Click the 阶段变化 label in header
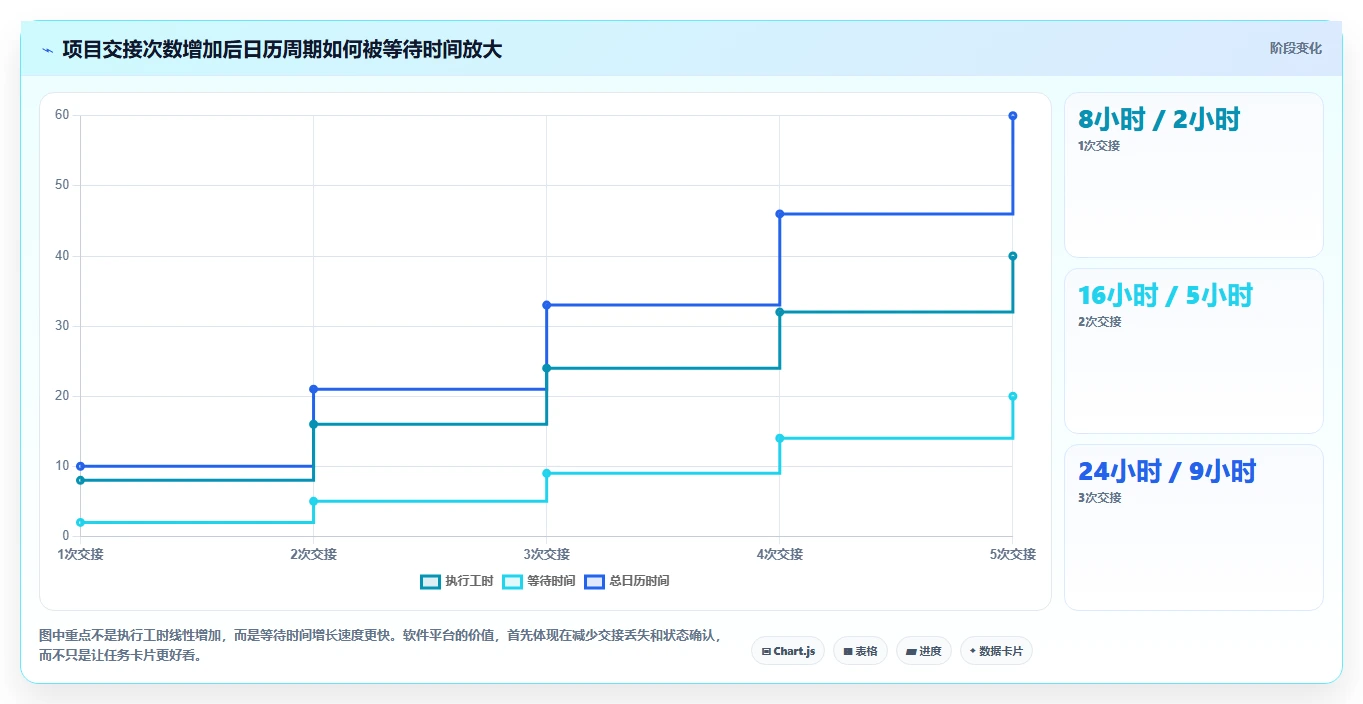 pos(1295,48)
